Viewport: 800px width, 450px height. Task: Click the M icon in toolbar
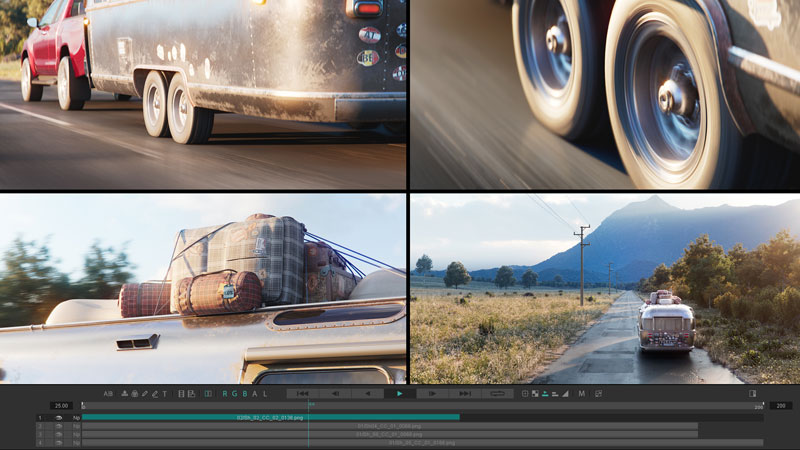tap(581, 394)
